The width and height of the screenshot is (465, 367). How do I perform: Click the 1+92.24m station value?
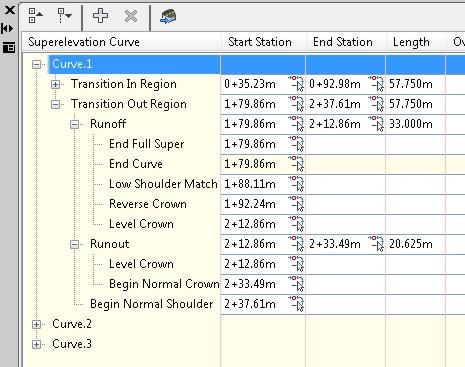point(250,204)
